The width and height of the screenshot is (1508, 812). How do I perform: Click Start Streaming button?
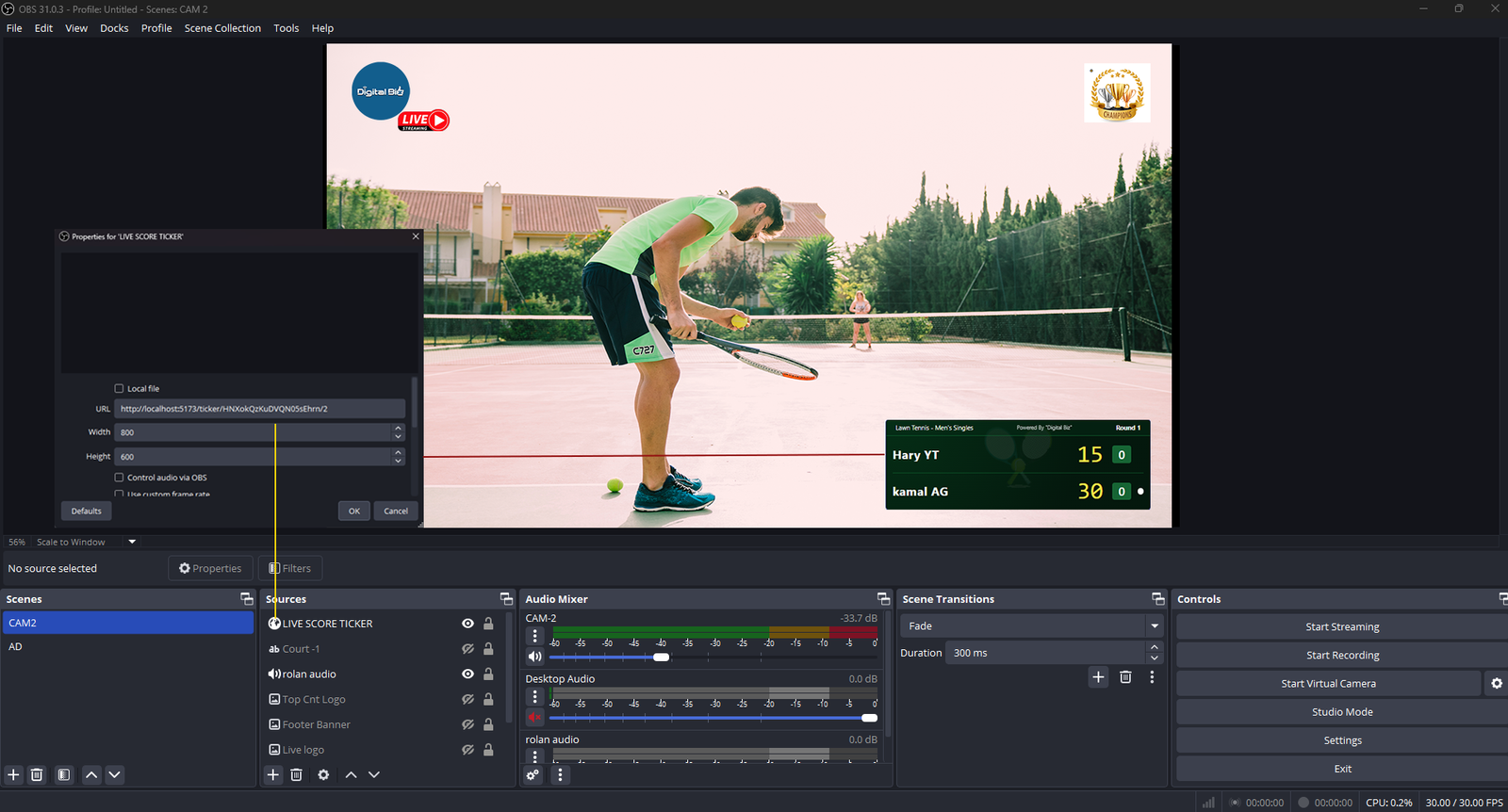coord(1341,627)
